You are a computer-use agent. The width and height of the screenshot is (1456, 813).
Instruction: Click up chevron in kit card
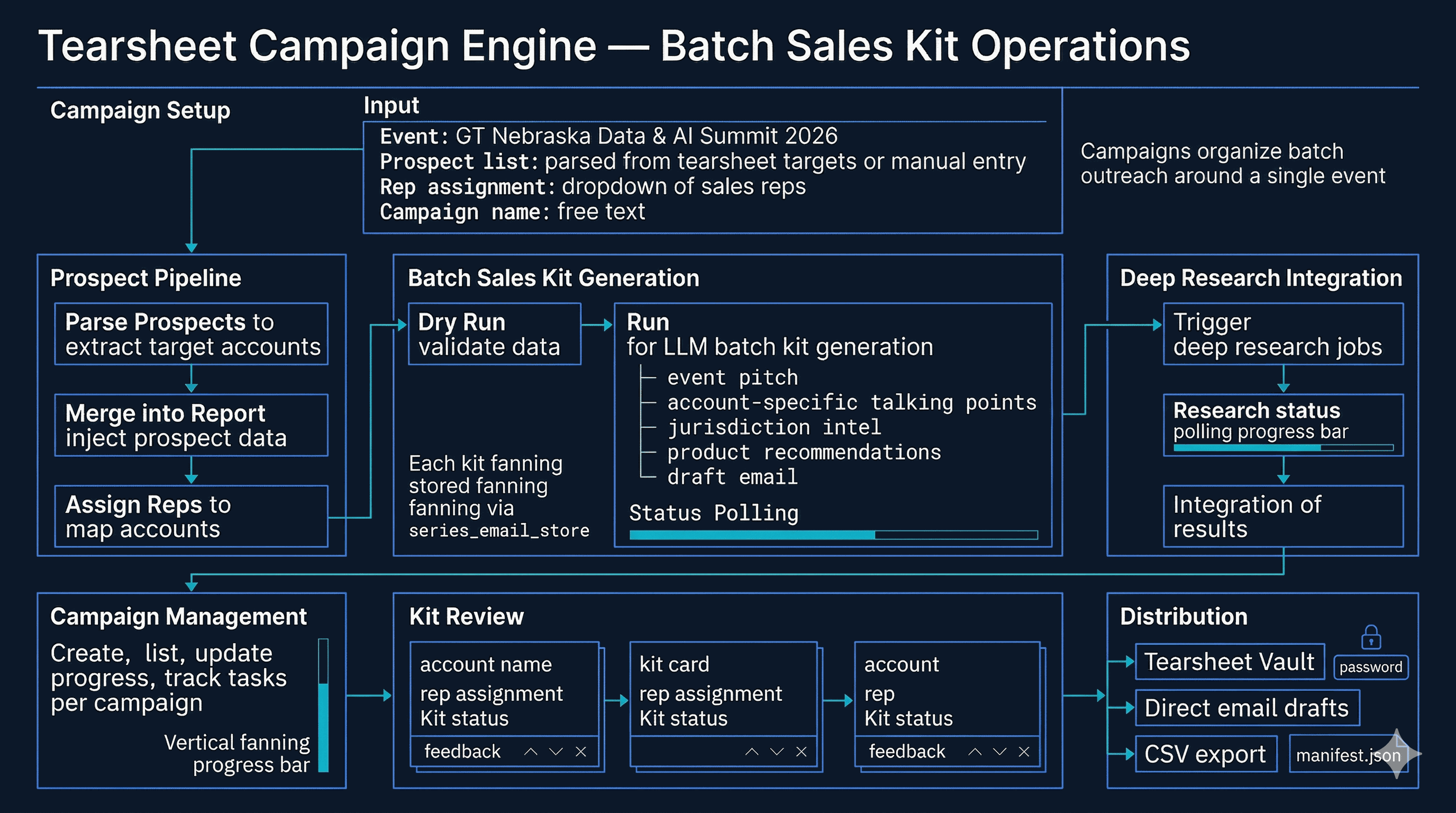(752, 752)
